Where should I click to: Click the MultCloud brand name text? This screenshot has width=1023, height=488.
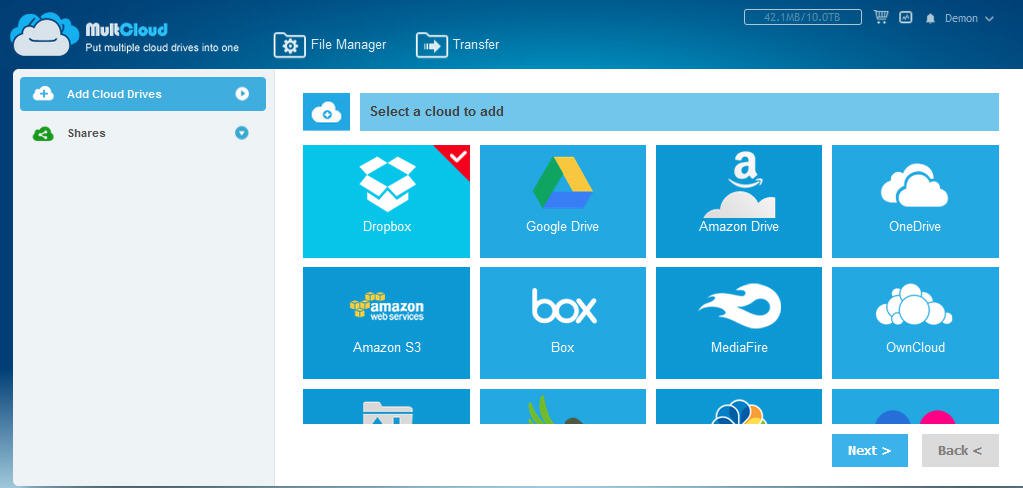coord(126,29)
